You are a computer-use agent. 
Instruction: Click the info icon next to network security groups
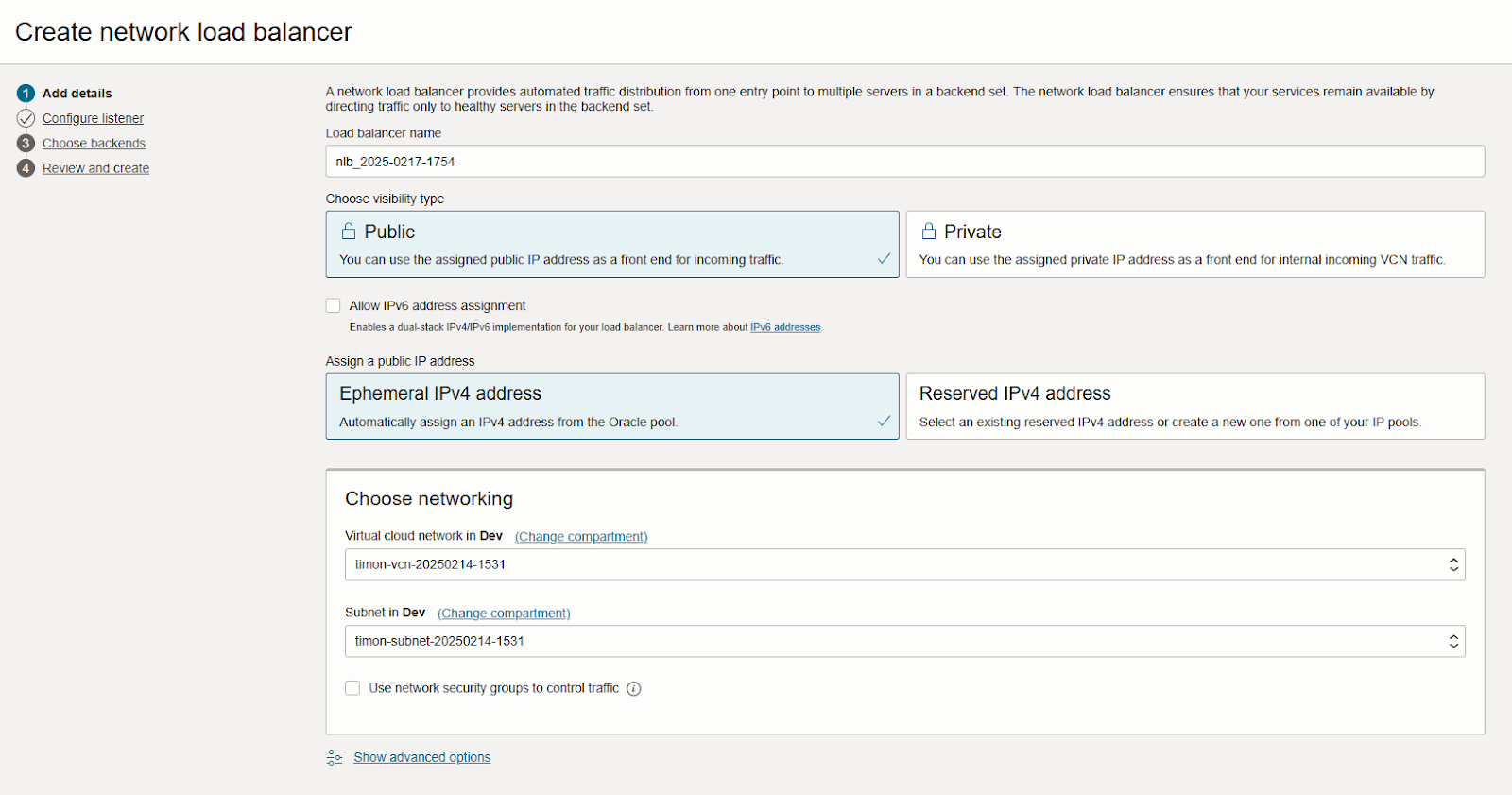(634, 689)
